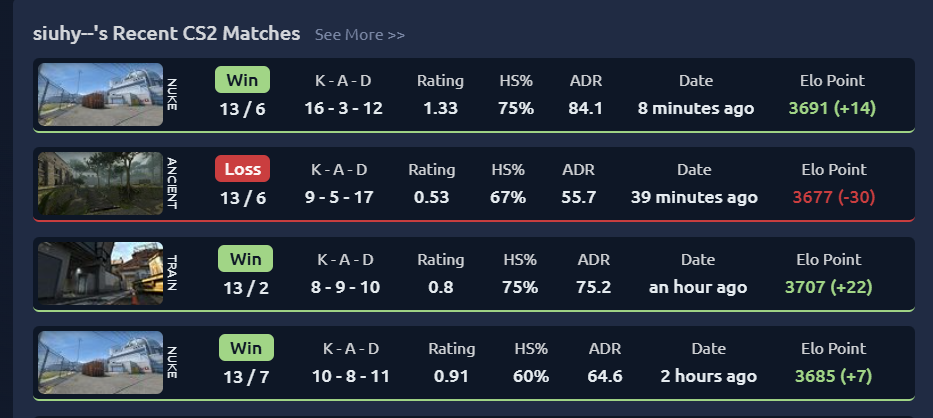Click the 0.53 rating on the Ancient match

click(x=431, y=197)
